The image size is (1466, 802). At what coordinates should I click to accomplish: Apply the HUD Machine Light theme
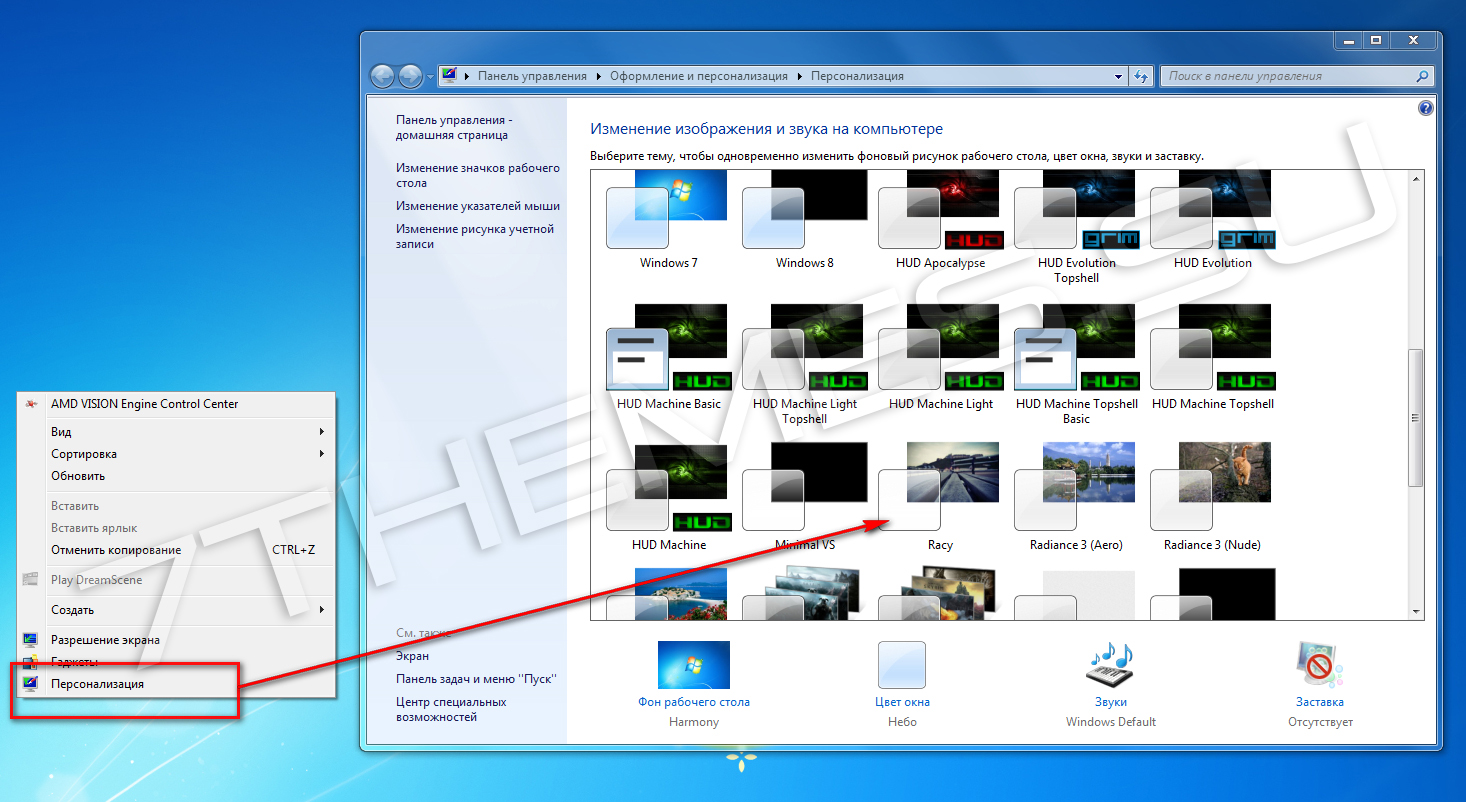(939, 348)
